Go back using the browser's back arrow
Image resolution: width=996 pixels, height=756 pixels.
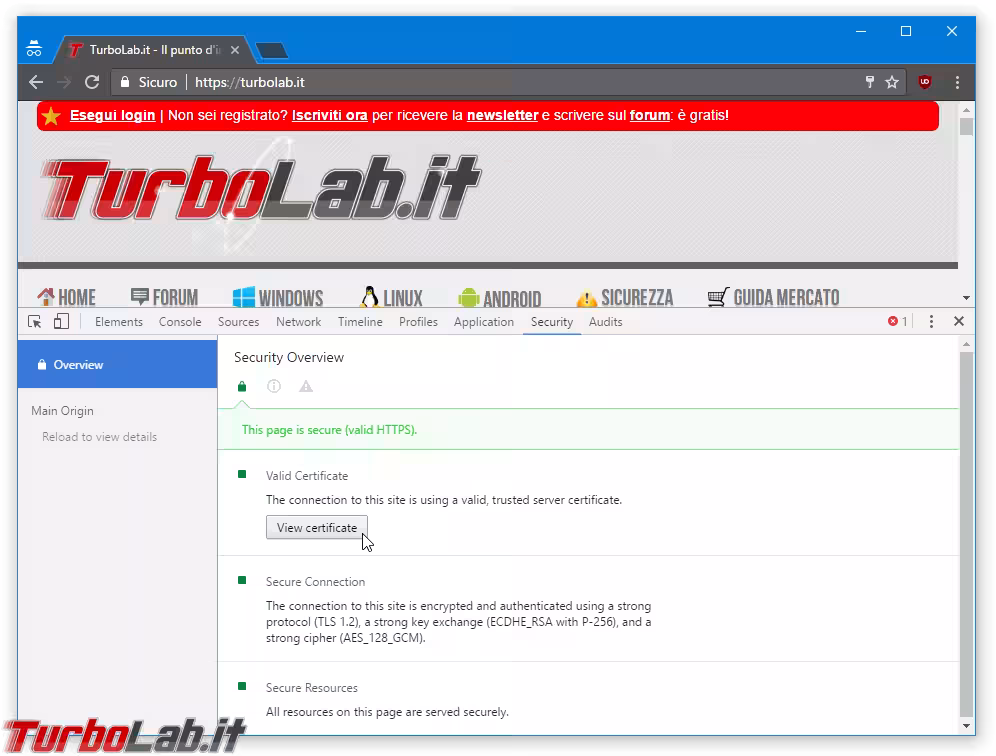pos(36,82)
